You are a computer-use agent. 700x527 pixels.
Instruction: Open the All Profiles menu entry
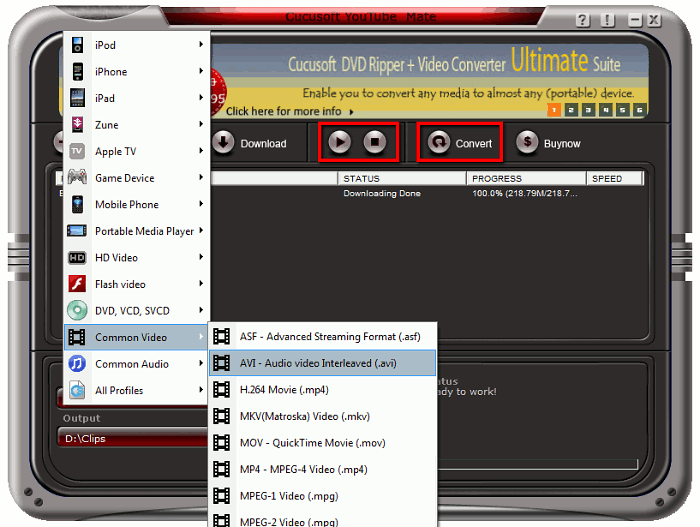pyautogui.click(x=137, y=390)
